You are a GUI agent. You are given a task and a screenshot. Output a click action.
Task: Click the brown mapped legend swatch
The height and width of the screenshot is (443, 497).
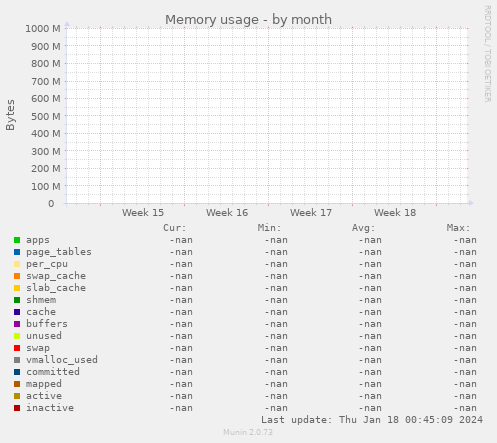coord(17,384)
